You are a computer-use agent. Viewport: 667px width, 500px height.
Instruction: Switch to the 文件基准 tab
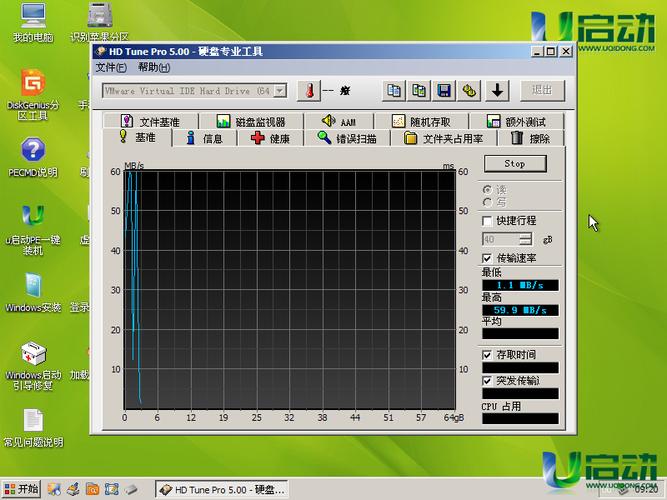tap(151, 122)
